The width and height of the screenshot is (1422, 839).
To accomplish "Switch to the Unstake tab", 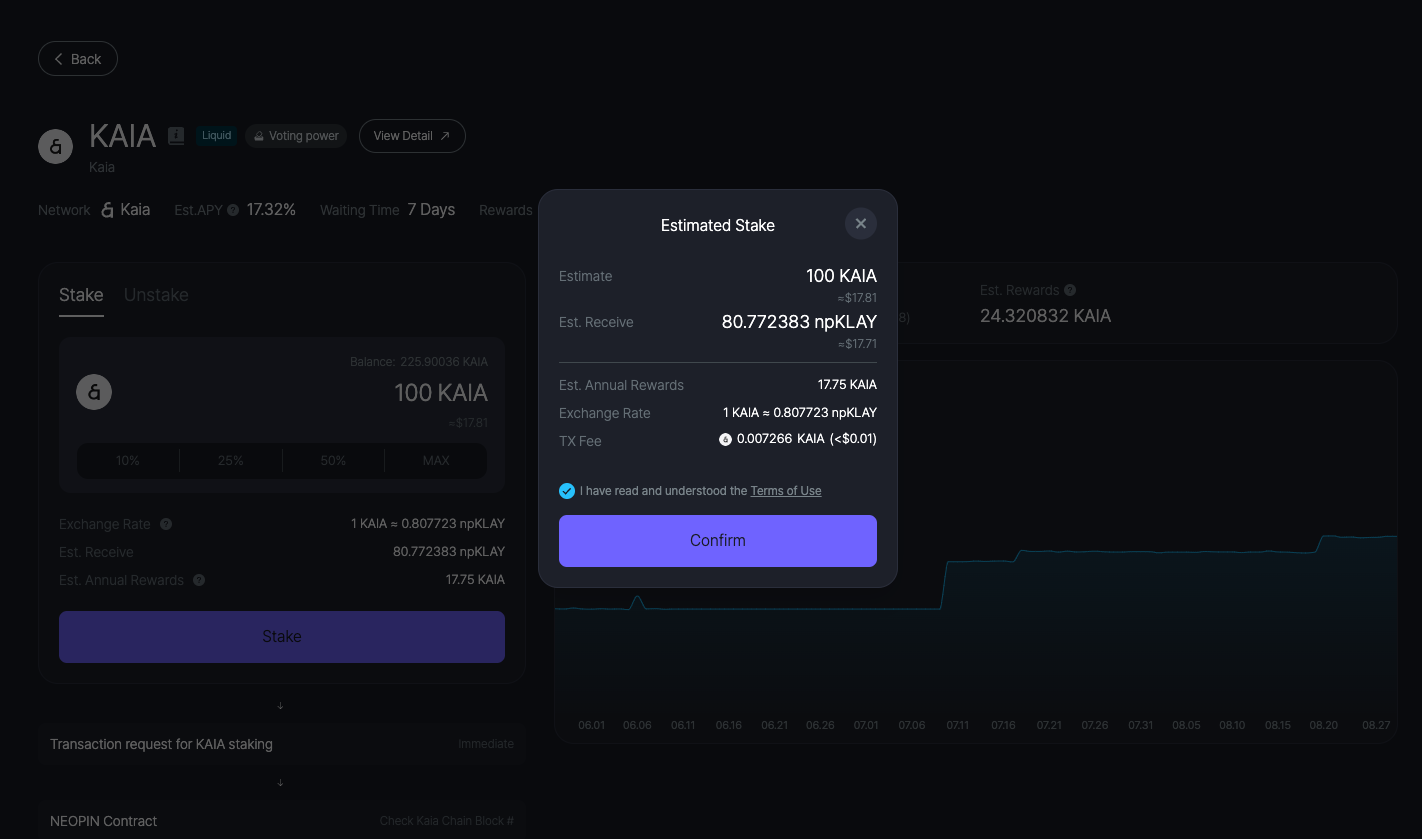I will pyautogui.click(x=156, y=295).
